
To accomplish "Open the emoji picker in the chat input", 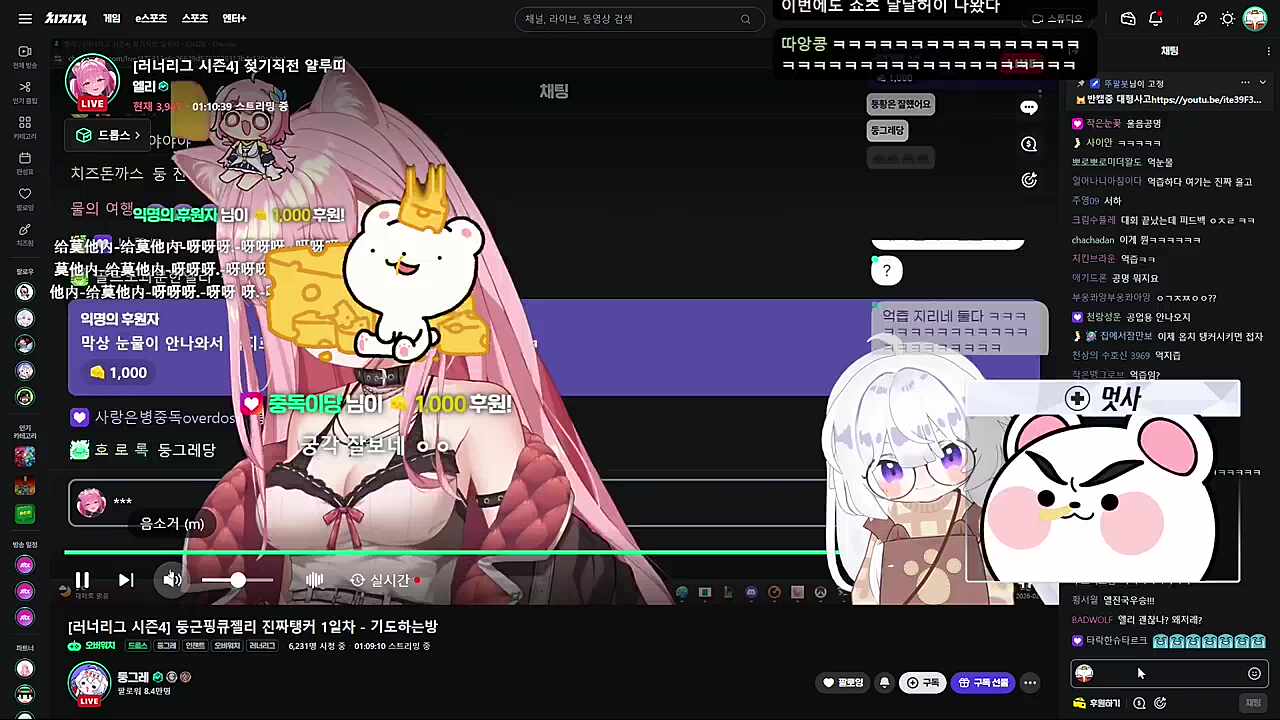I will pyautogui.click(x=1254, y=674).
